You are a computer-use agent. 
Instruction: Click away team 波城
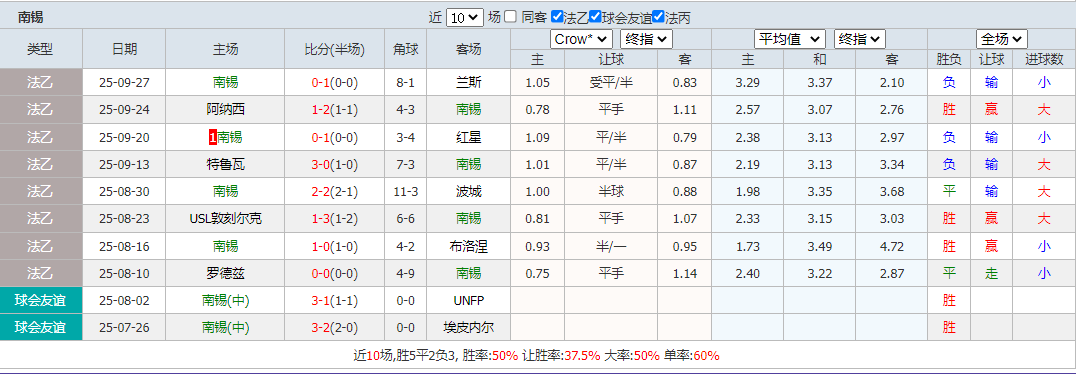[468, 192]
